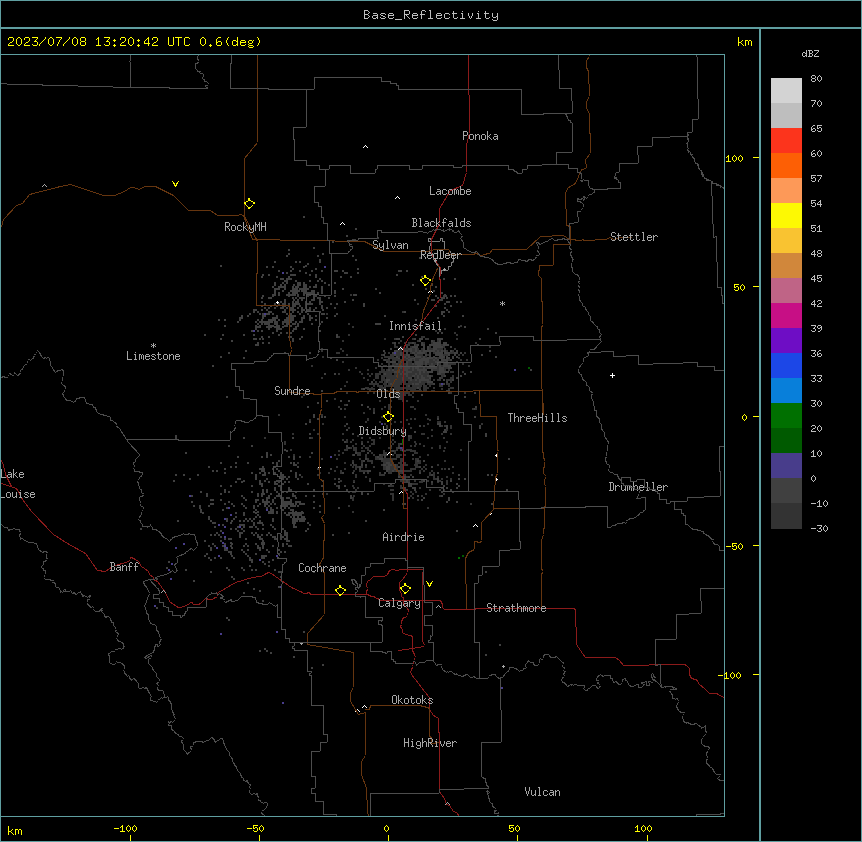Pick the yellow diamond marker below Cochrane
Viewport: 862px width, 842px height.
[340, 590]
